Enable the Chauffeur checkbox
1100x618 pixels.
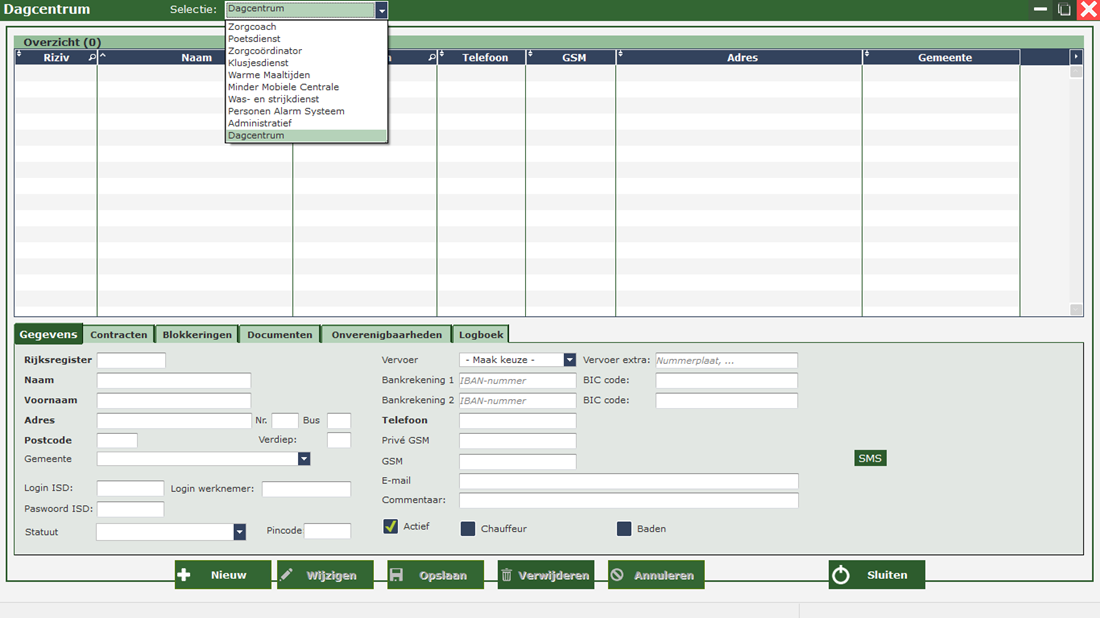tap(468, 528)
